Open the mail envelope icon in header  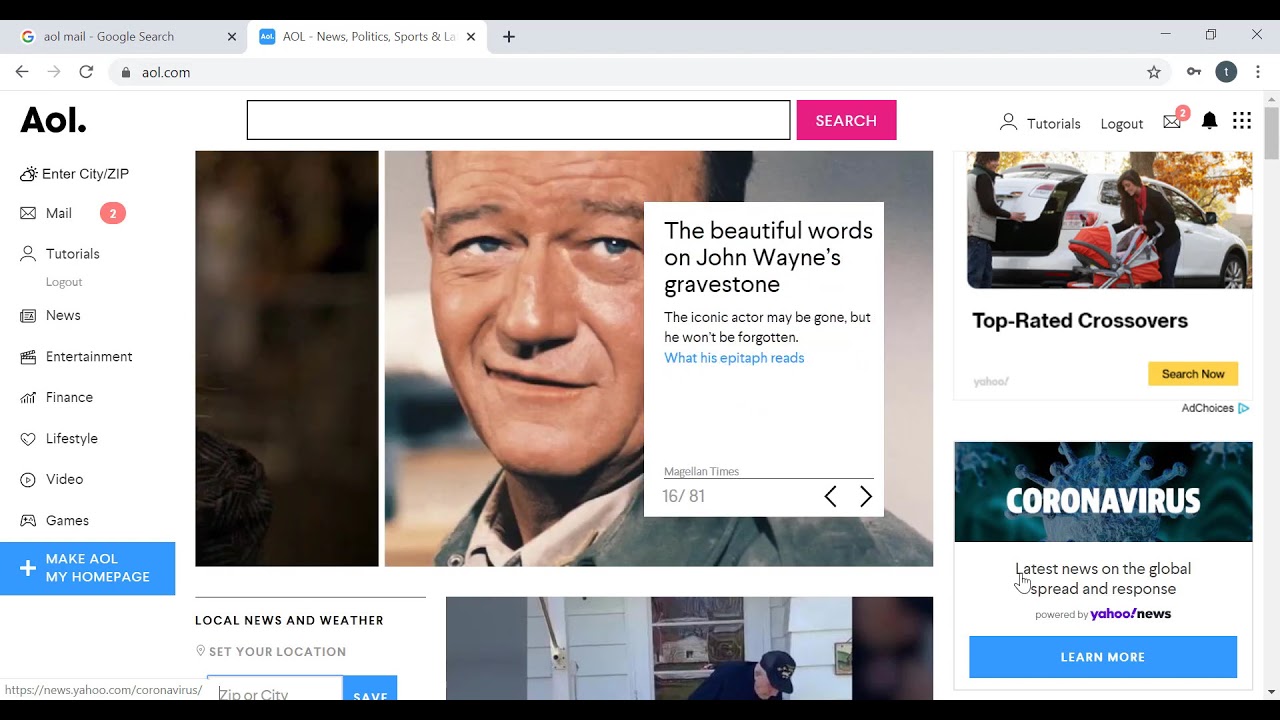pos(1173,122)
